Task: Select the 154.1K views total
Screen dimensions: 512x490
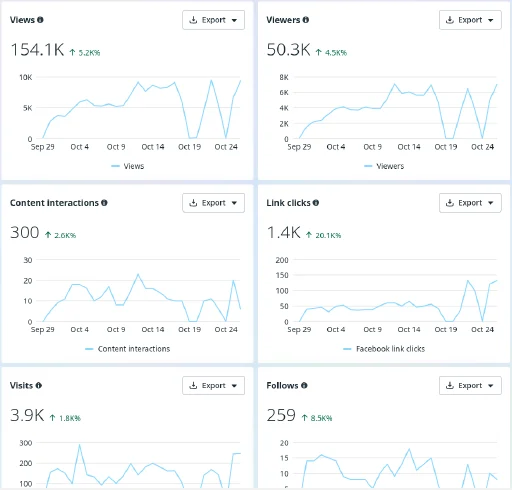Action: tap(37, 50)
